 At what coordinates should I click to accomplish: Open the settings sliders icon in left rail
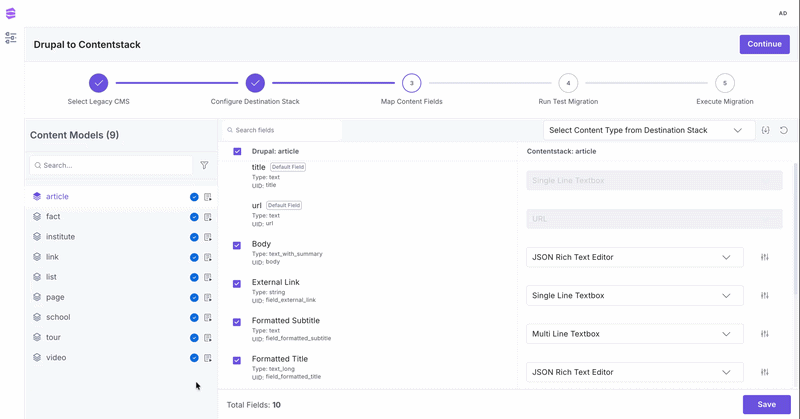pyautogui.click(x=11, y=38)
